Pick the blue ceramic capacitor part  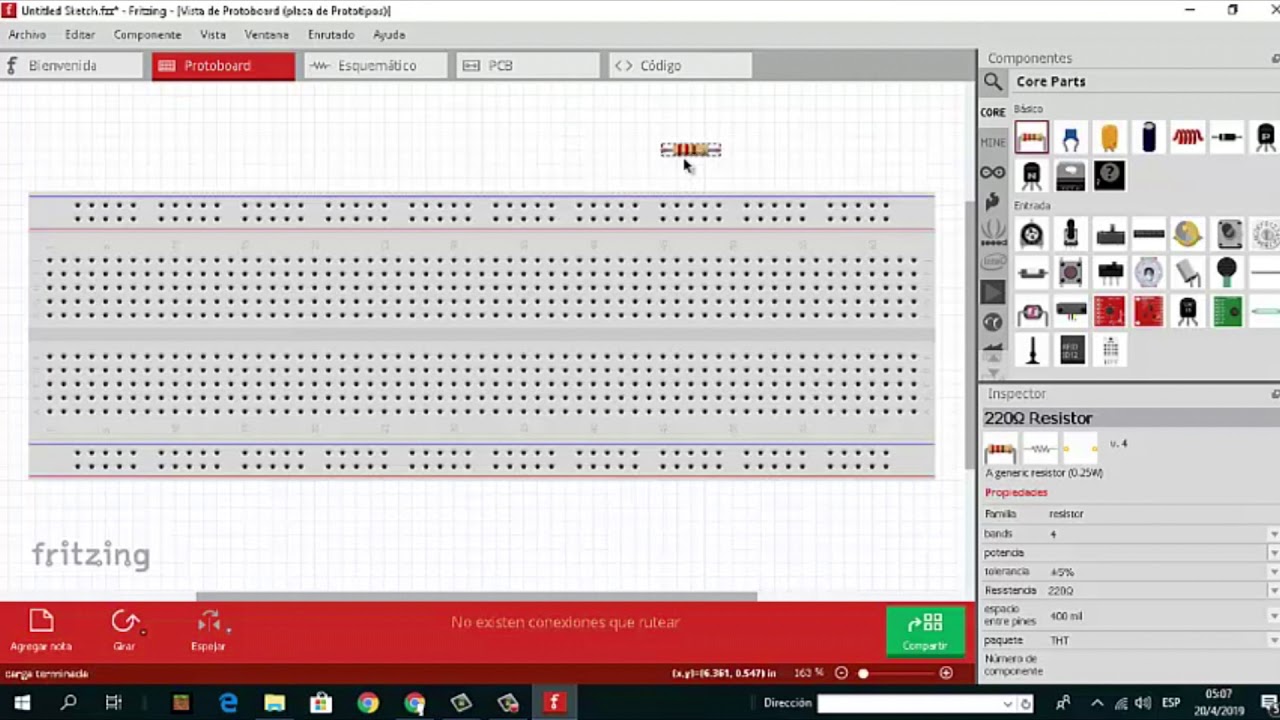1070,137
